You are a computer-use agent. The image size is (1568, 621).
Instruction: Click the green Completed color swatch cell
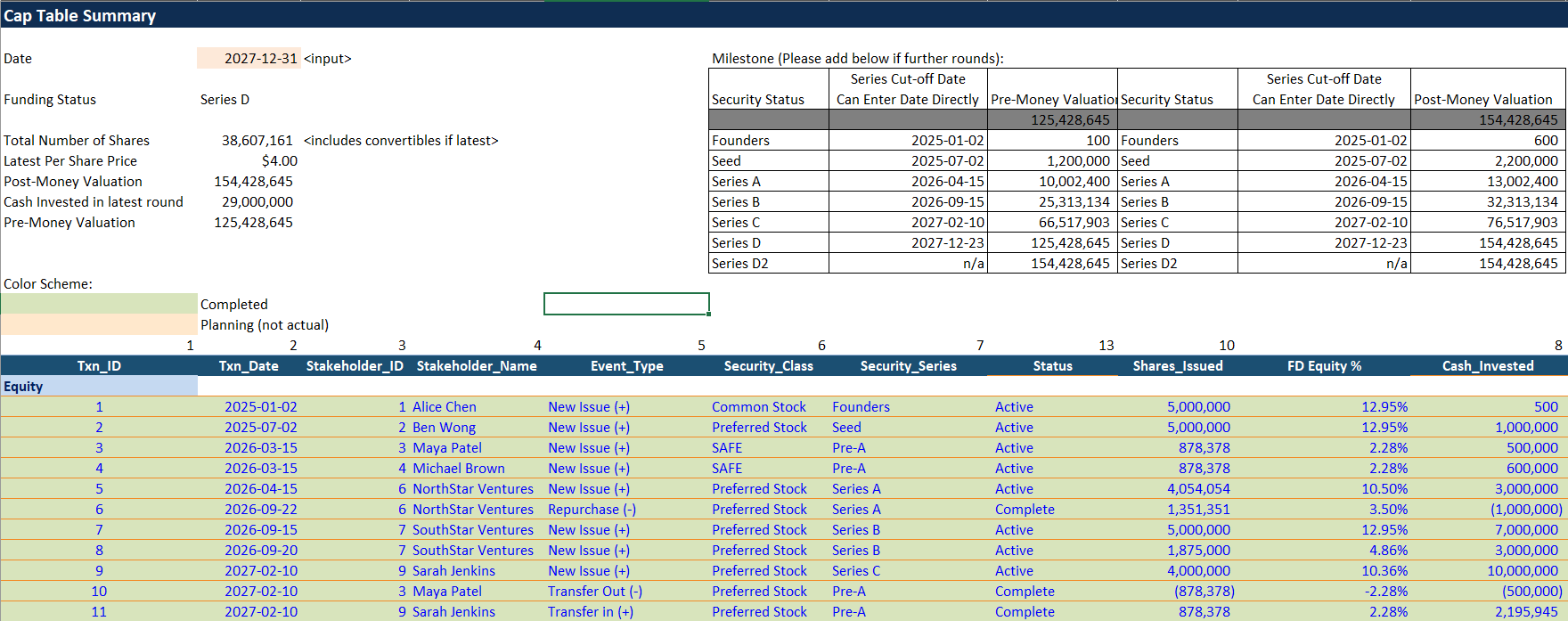(99, 305)
